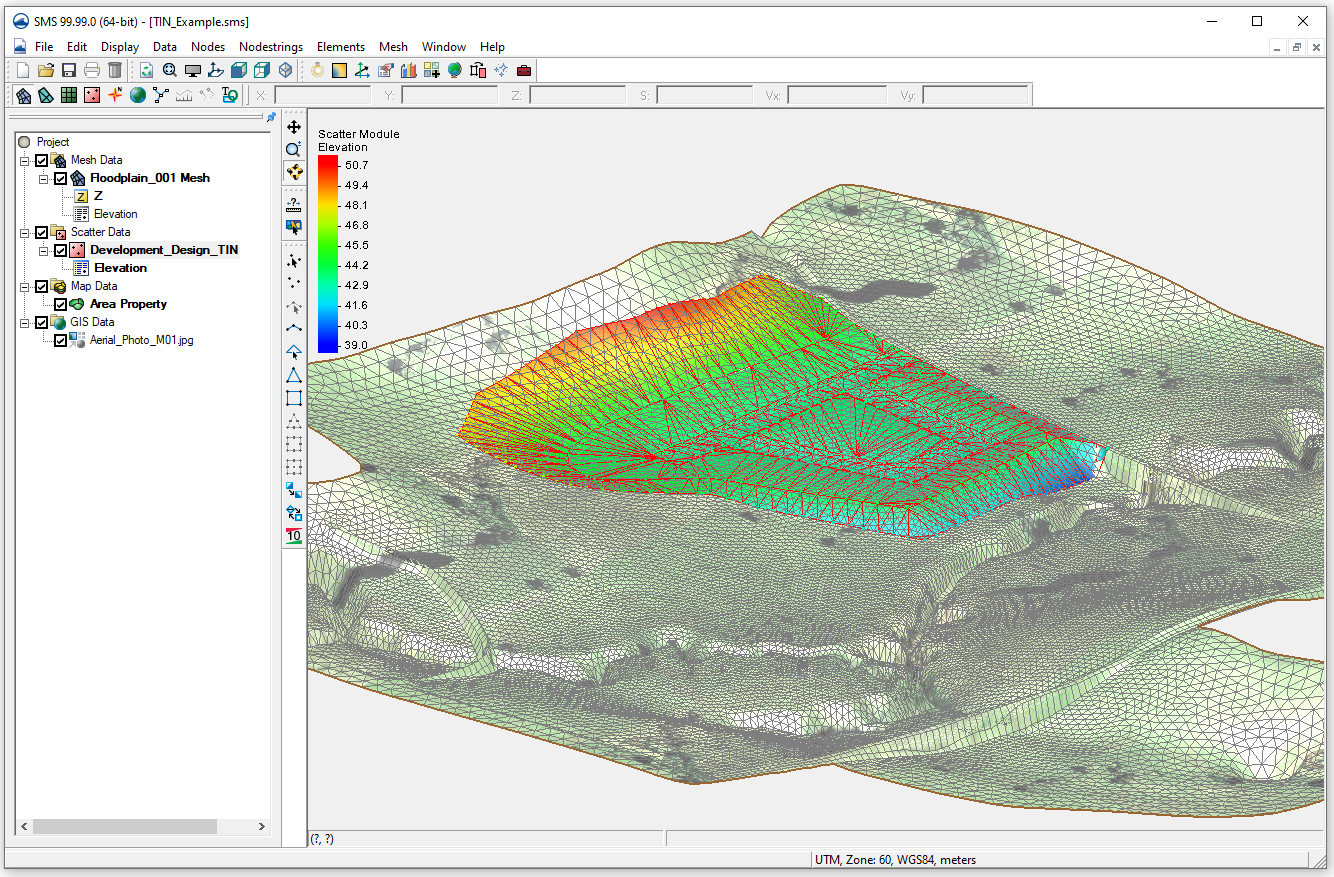The height and width of the screenshot is (877, 1334).
Task: Disable the Aerial_Photo_M01.jpg checkbox
Action: (x=60, y=340)
